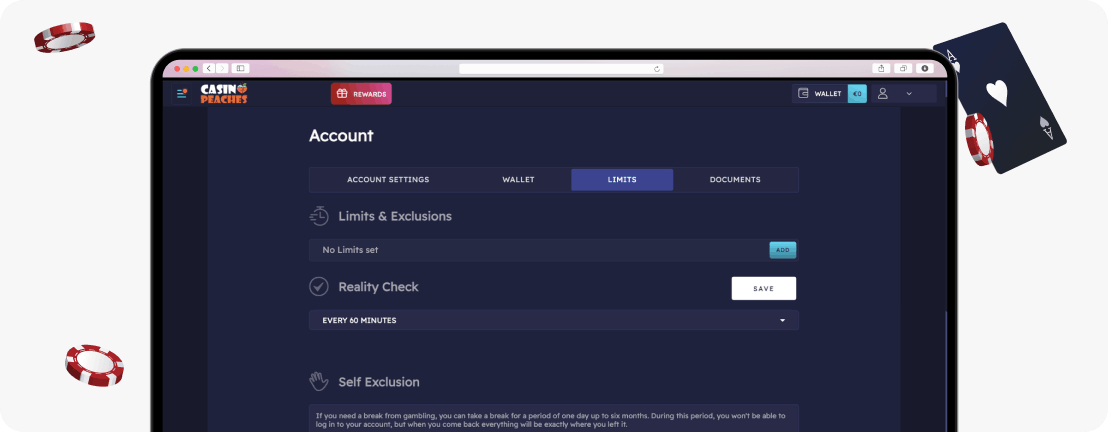The image size is (1108, 432).
Task: Expand the Every 60 Minutes dropdown
Action: [x=554, y=320]
